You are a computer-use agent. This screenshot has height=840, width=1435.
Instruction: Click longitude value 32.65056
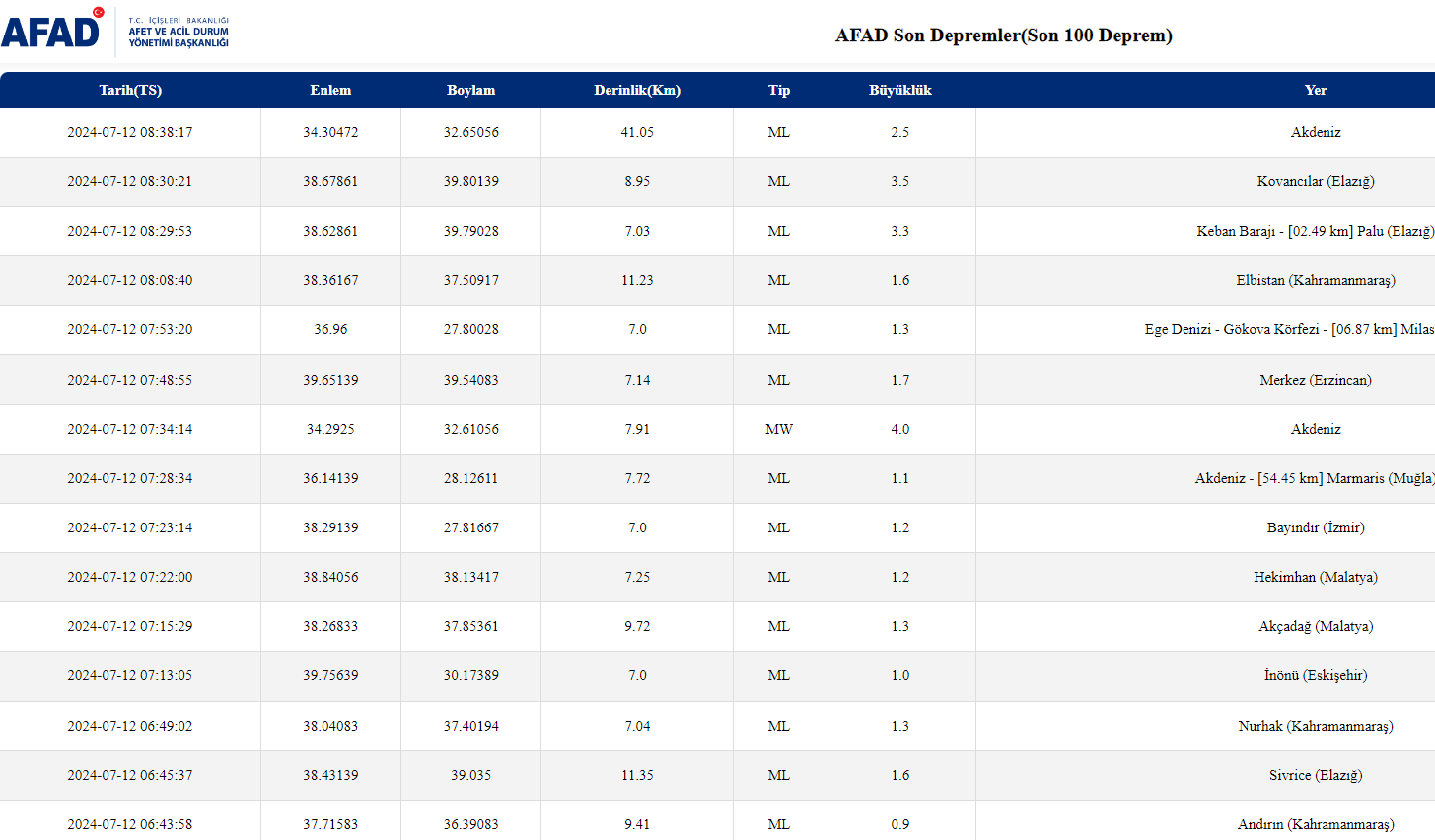click(x=470, y=132)
